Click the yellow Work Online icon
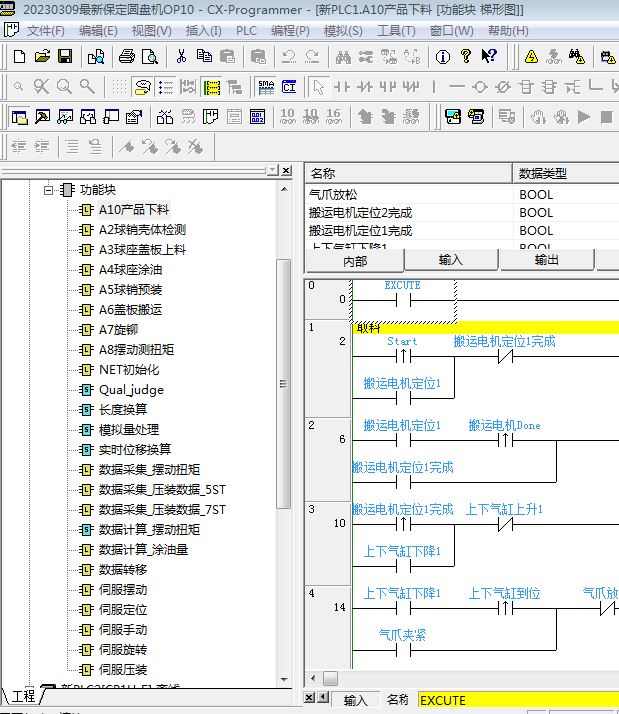The width and height of the screenshot is (619, 714). 529,56
